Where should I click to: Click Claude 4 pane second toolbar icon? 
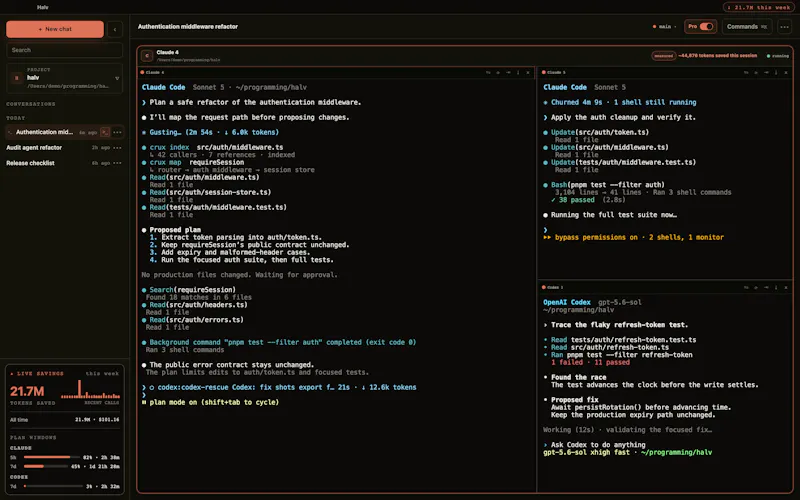[x=498, y=72]
